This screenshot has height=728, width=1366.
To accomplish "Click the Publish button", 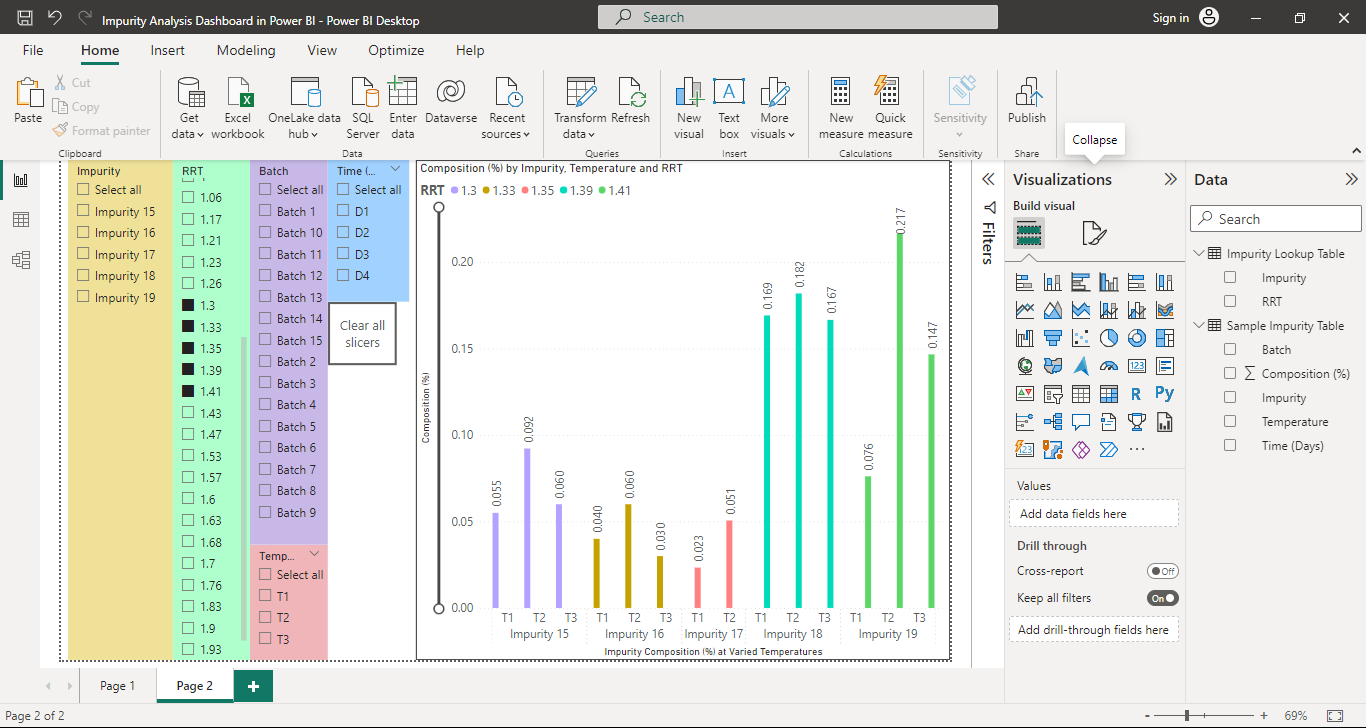I will (1026, 100).
